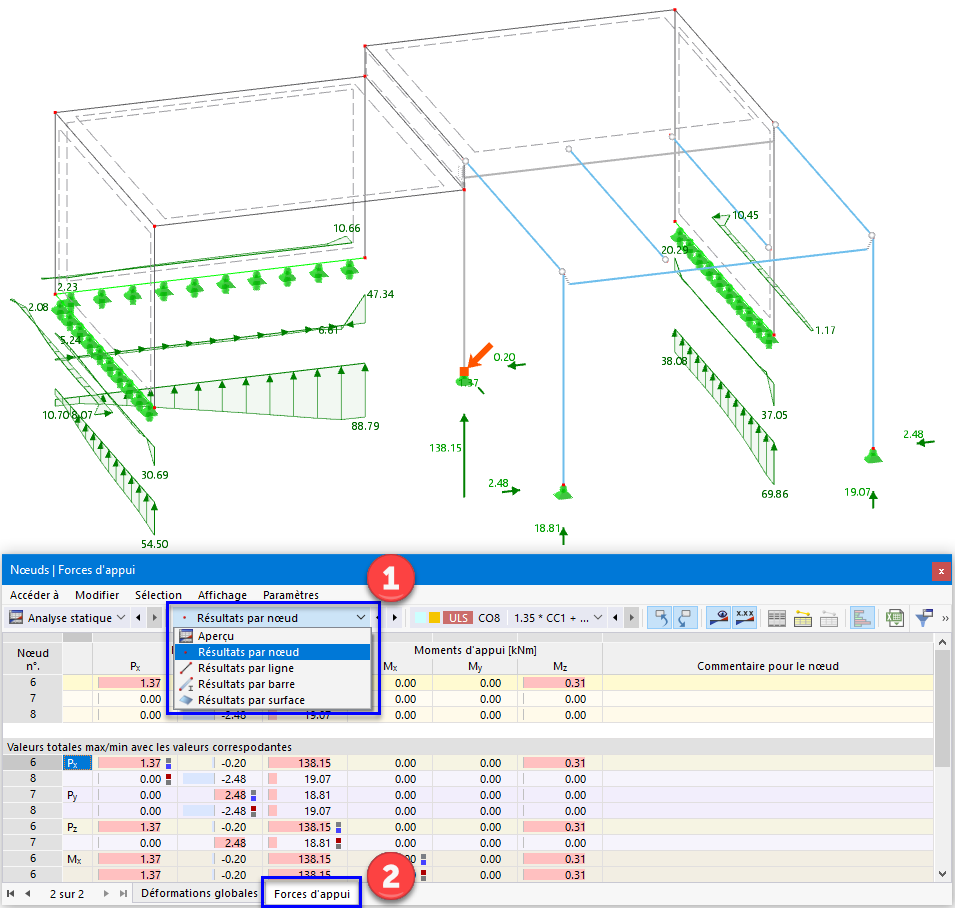
Task: Click the yellow color swatch
Action: 434,618
